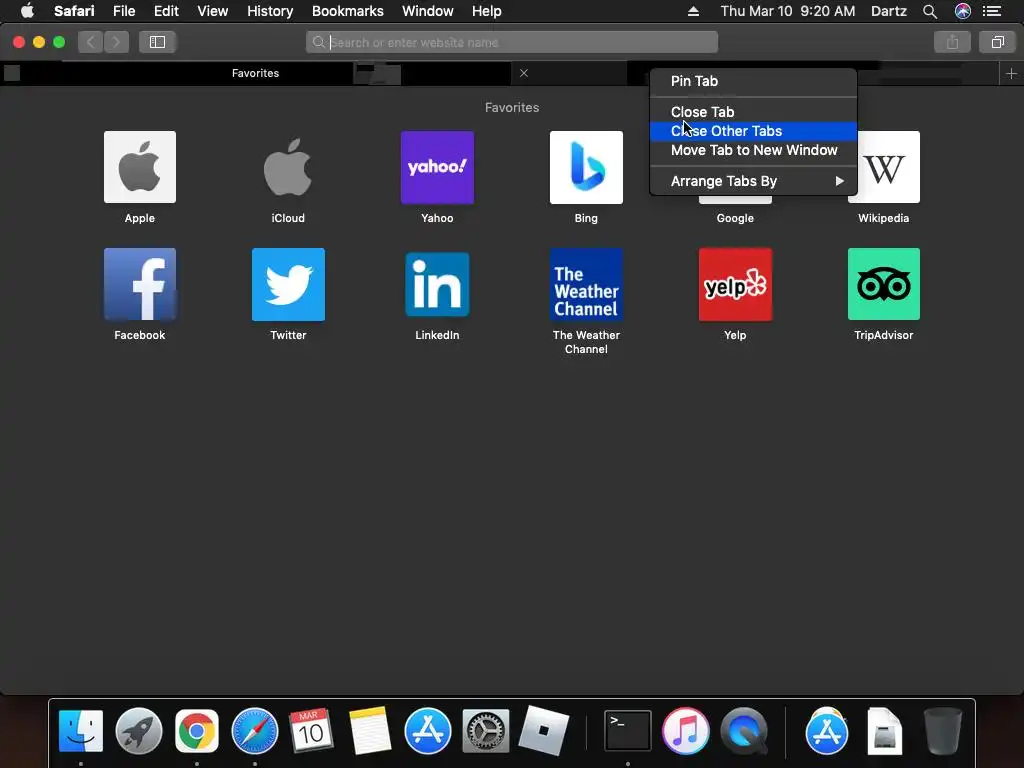Click the Share toolbar button

(x=953, y=42)
